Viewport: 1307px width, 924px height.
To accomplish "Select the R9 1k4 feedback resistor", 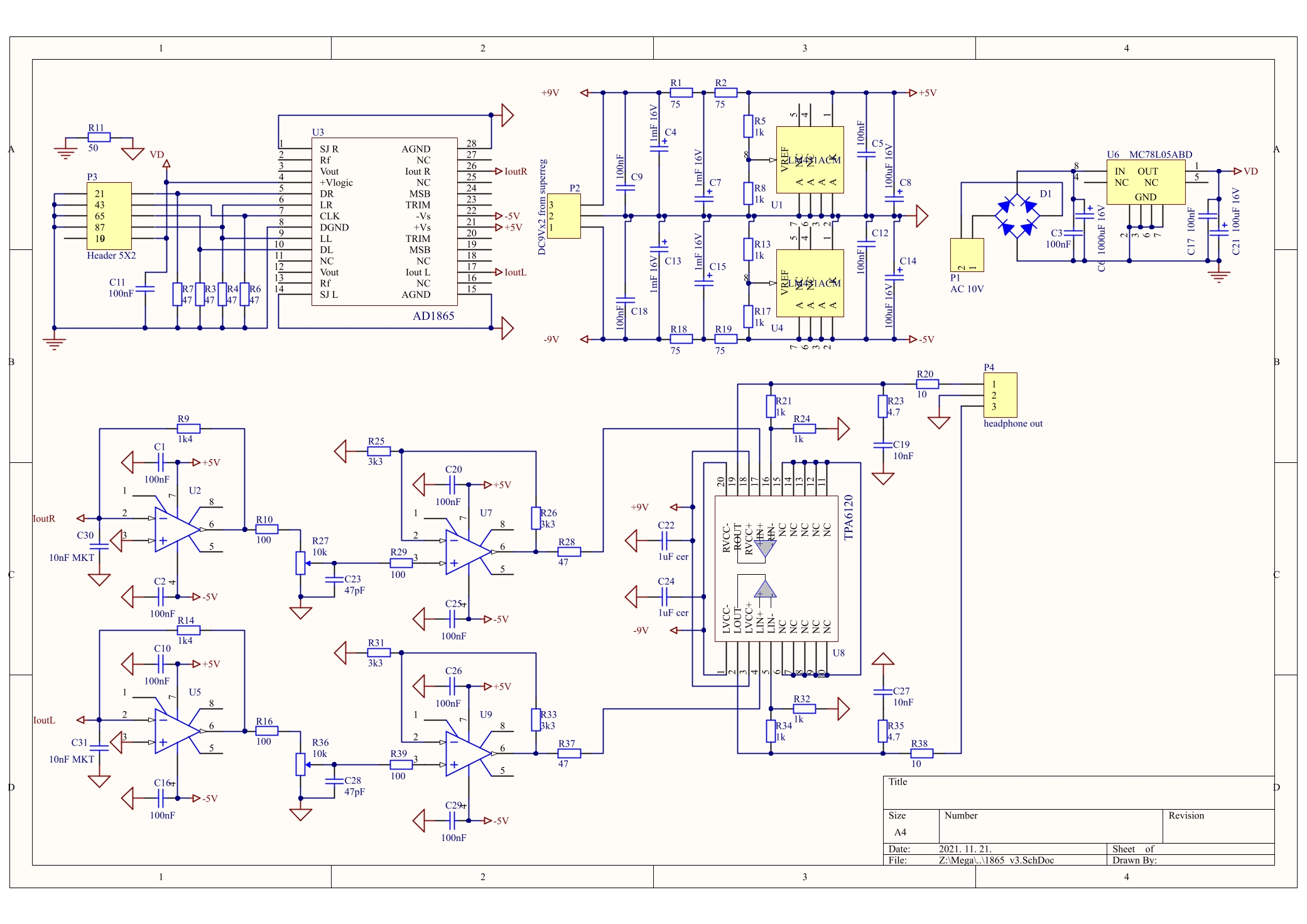I will pos(188,429).
